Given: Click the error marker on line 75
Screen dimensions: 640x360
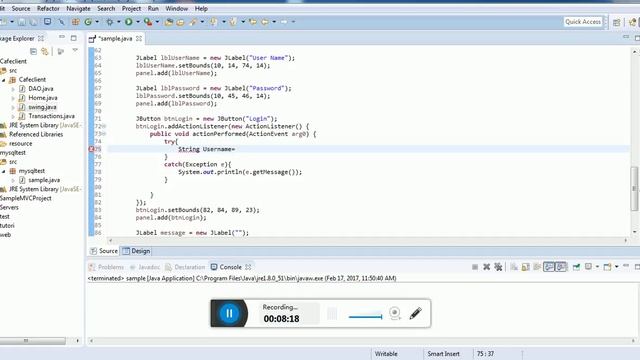Looking at the screenshot, I should pyautogui.click(x=91, y=149).
